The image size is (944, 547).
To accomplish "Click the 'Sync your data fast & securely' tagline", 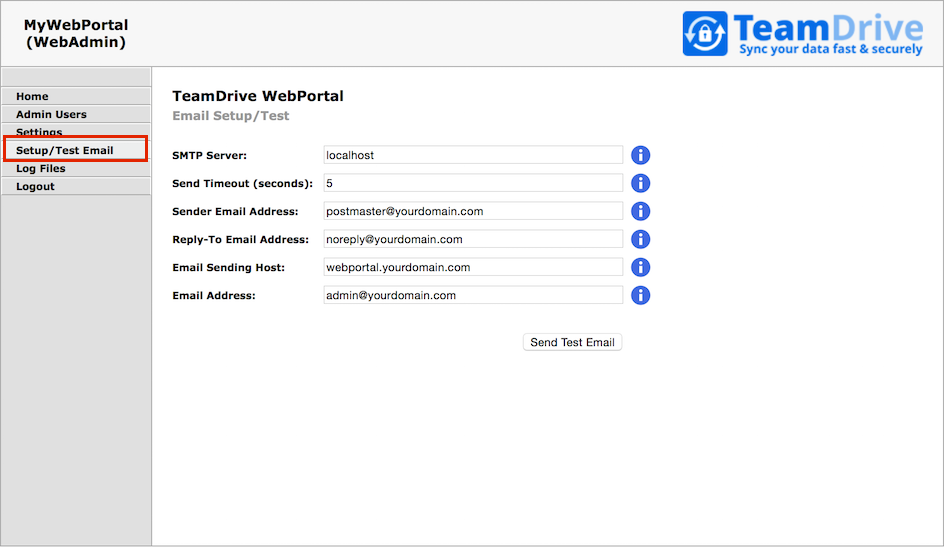I will [831, 49].
